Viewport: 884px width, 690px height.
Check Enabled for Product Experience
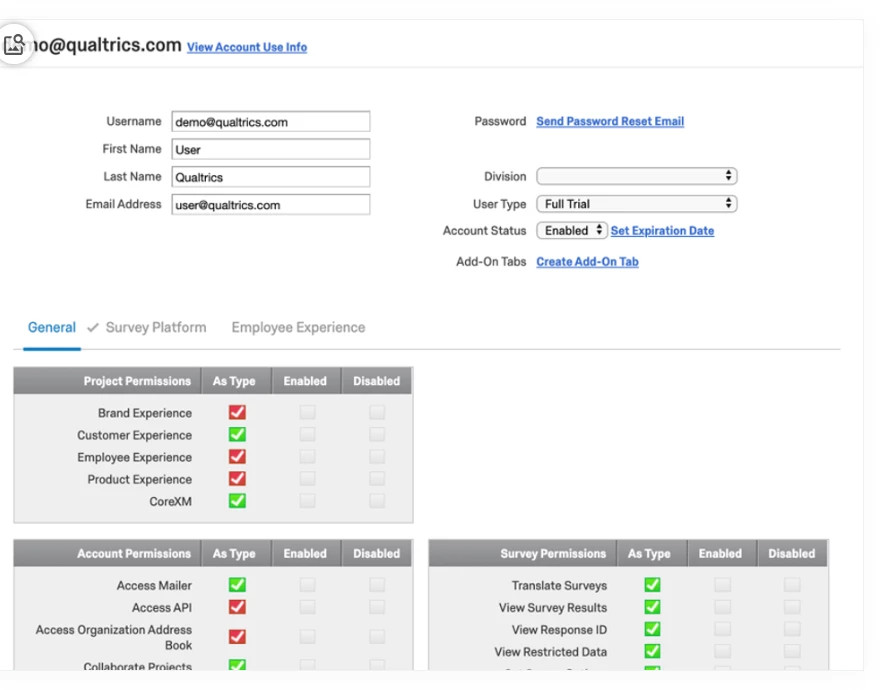tap(307, 479)
